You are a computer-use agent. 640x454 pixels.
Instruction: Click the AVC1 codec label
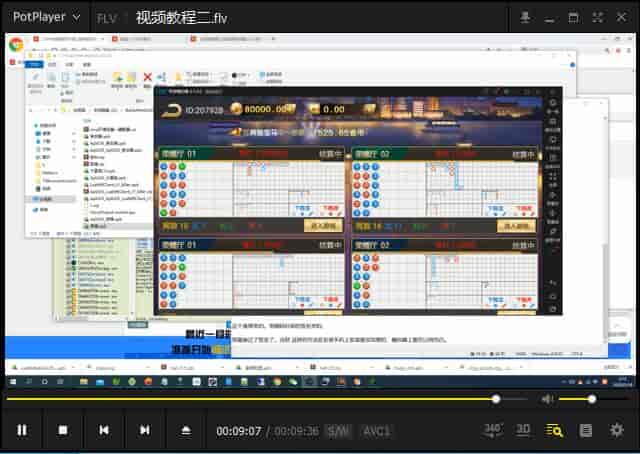click(375, 431)
